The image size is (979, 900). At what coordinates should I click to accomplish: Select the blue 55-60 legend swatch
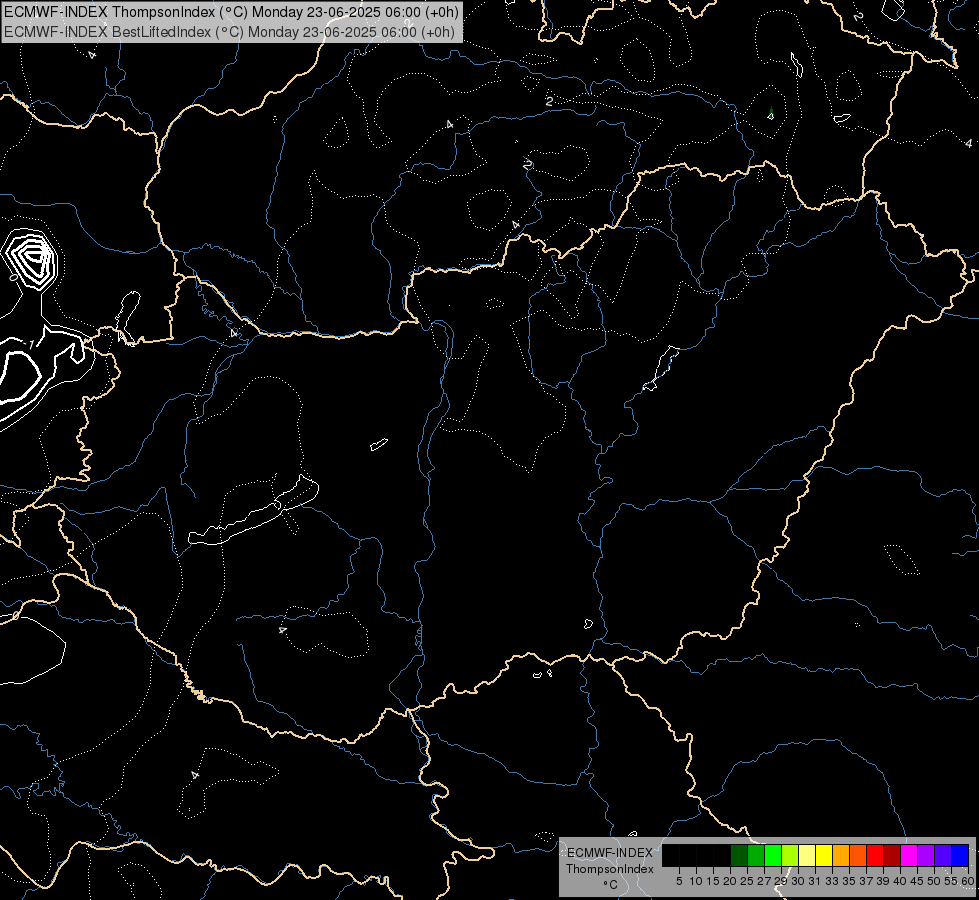pos(960,855)
